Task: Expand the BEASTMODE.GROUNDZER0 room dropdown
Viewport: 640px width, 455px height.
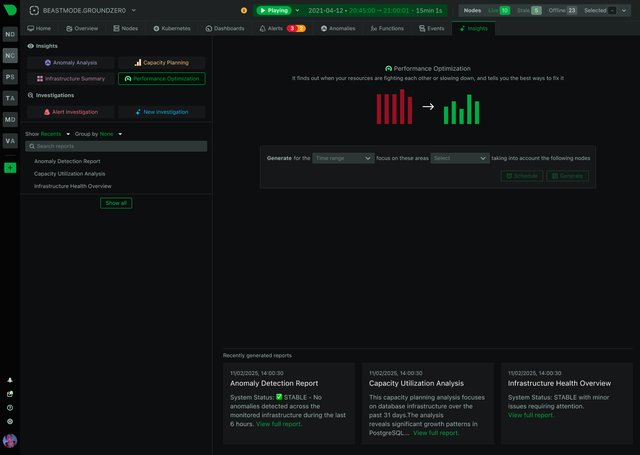Action: [133, 11]
